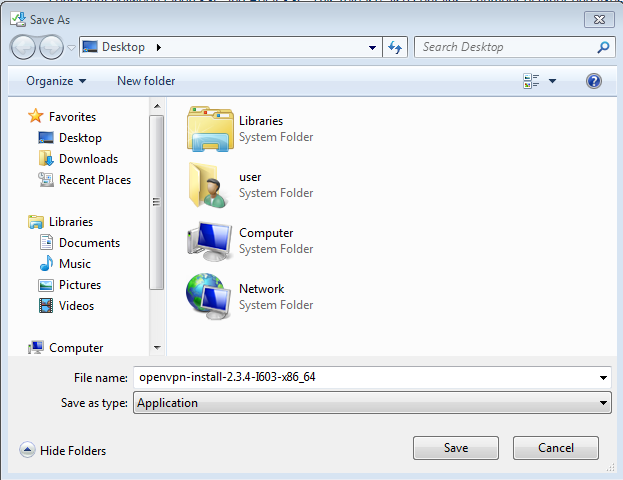Click the Refresh button beside the address bar
Image resolution: width=623 pixels, height=480 pixels.
click(395, 47)
